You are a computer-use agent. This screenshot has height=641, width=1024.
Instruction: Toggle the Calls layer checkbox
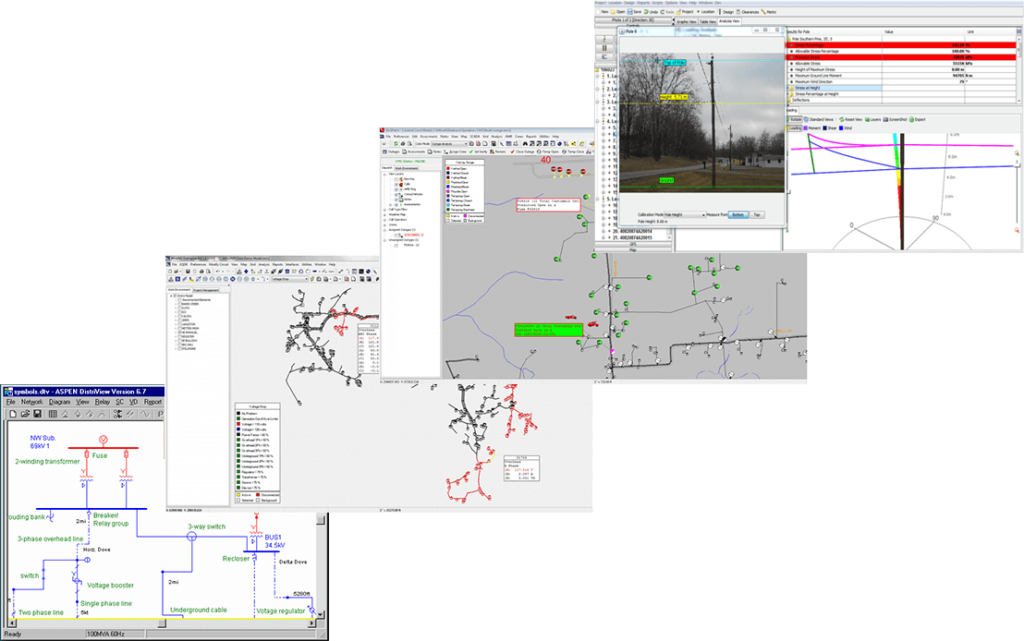396,185
